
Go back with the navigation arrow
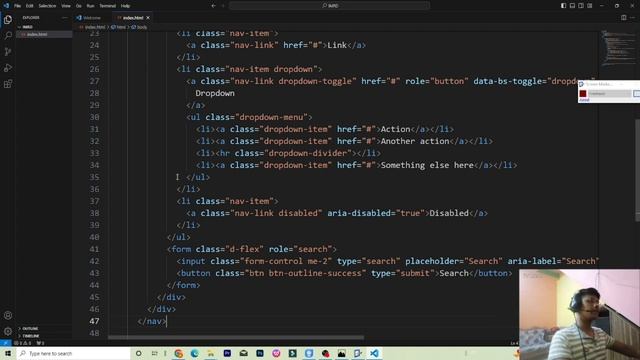pos(213,6)
